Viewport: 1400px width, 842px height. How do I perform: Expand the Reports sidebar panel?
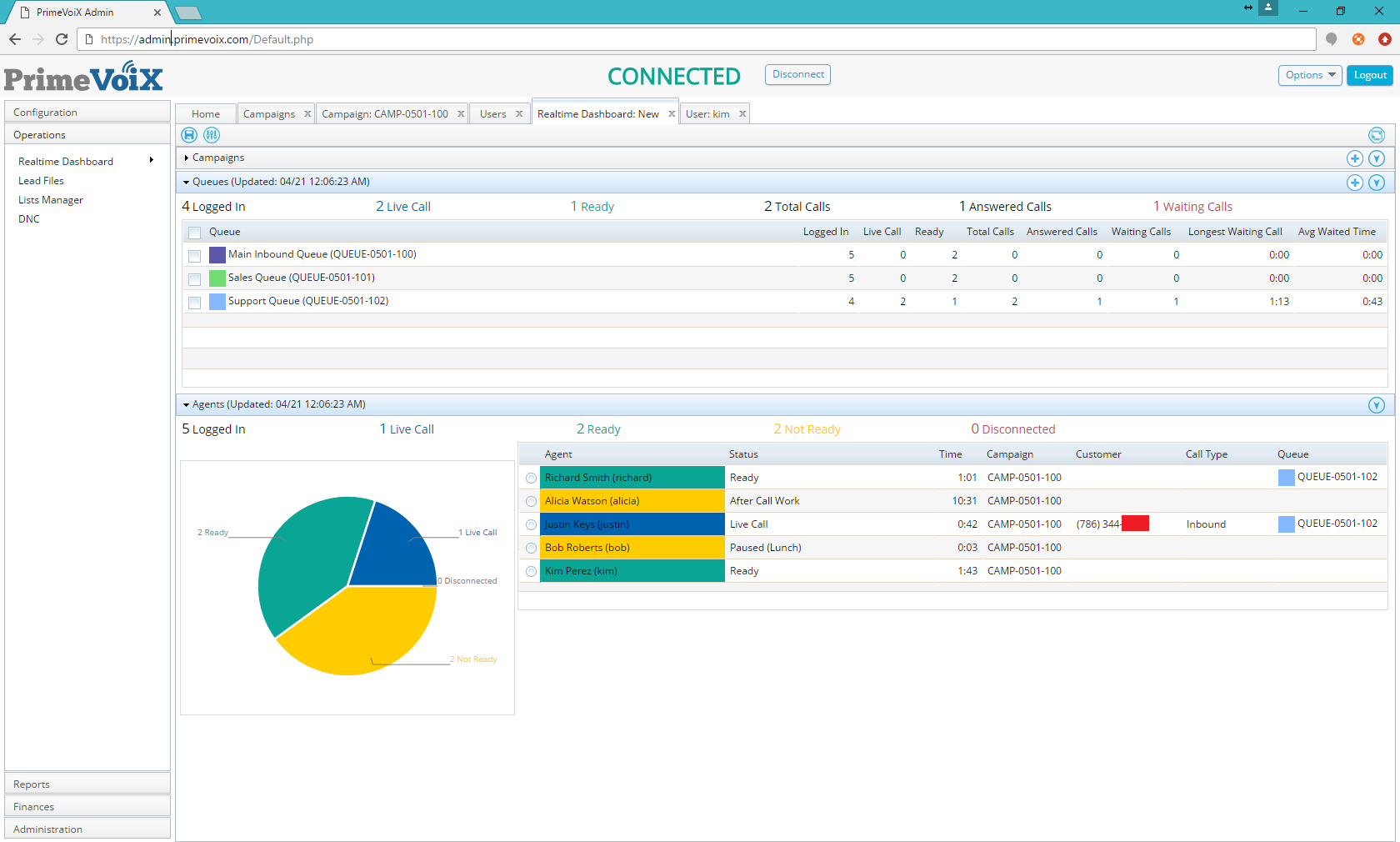click(87, 784)
